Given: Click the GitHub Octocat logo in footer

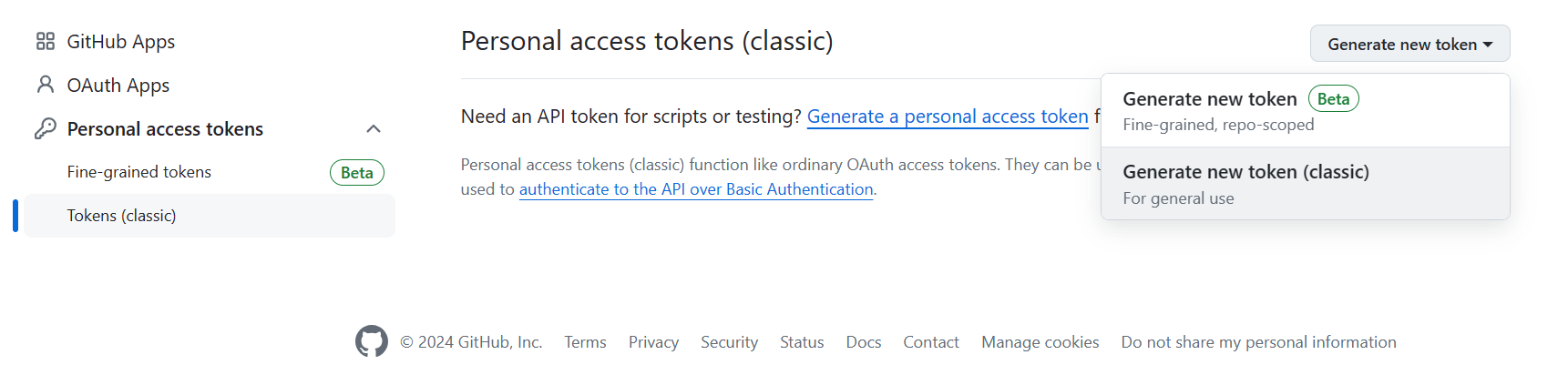Looking at the screenshot, I should (371, 341).
